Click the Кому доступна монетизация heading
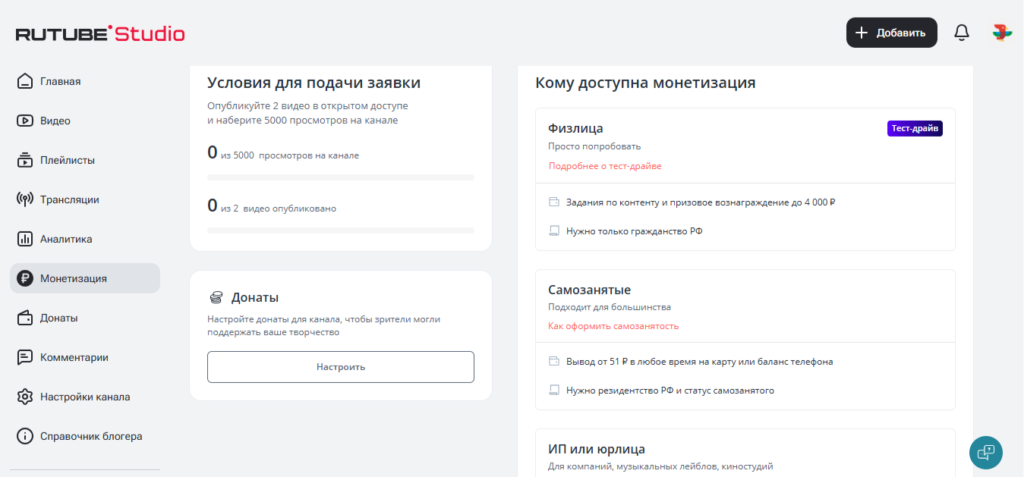Image resolution: width=1024 pixels, height=477 pixels. [645, 83]
